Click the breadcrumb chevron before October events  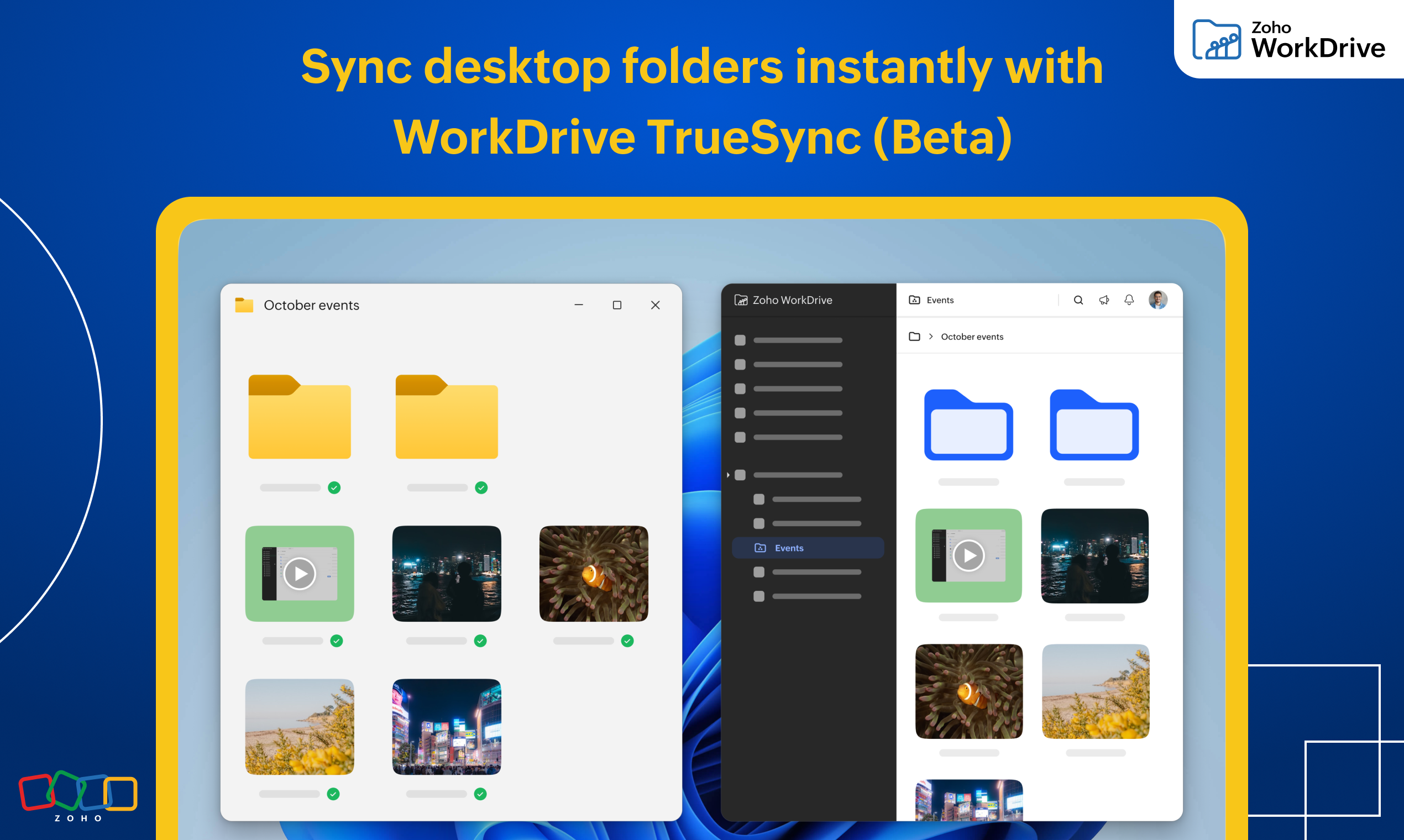[931, 337]
